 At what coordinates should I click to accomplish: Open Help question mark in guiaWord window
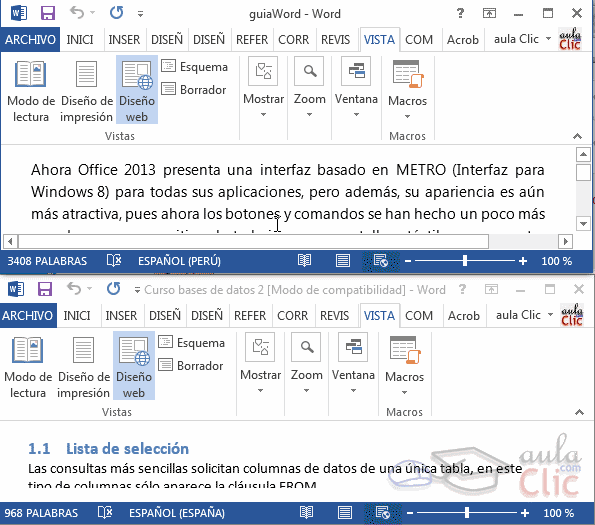coord(460,14)
